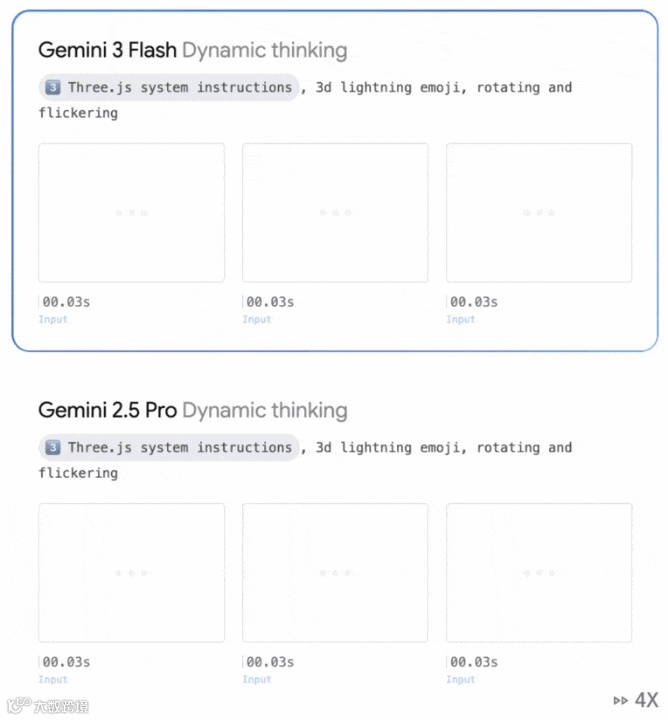Screen dimensions: 668x720
Task: Click the Gemini 3 Flash model title
Action: (108, 50)
